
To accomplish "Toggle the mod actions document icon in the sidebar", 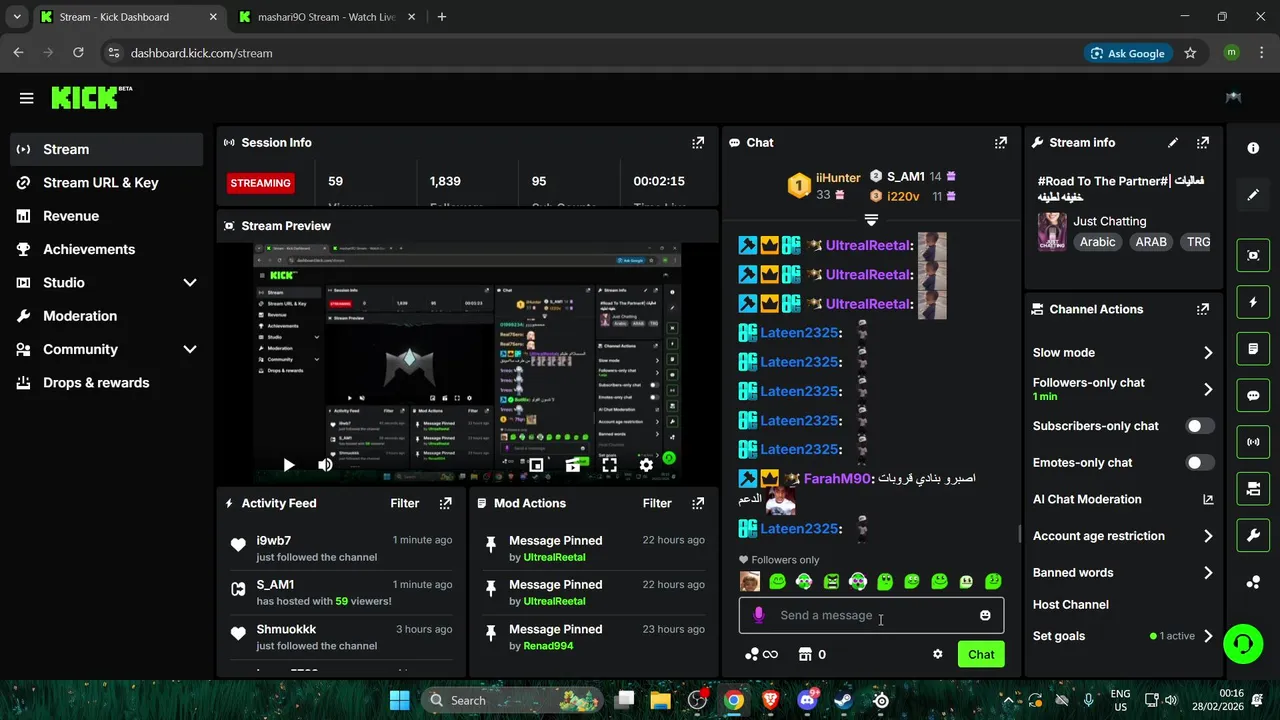I will [1253, 349].
